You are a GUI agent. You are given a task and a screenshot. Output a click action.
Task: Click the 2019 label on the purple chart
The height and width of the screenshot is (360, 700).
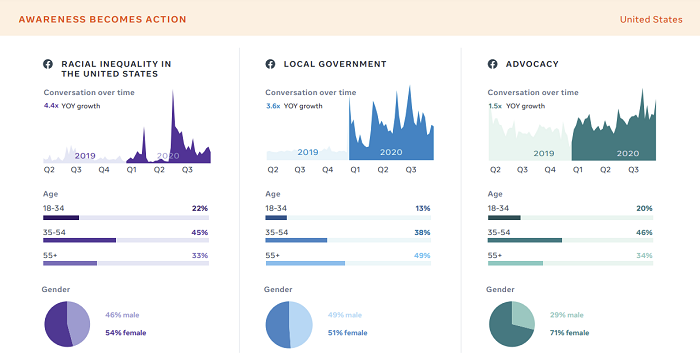85,156
